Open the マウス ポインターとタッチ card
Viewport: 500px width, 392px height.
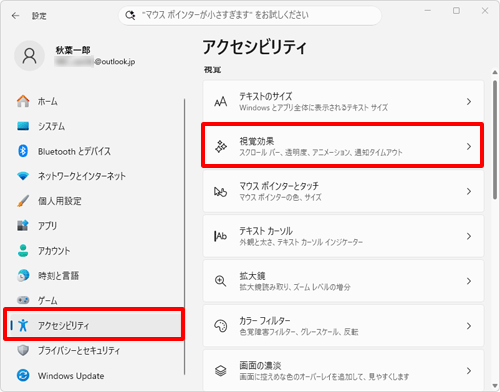coord(343,191)
